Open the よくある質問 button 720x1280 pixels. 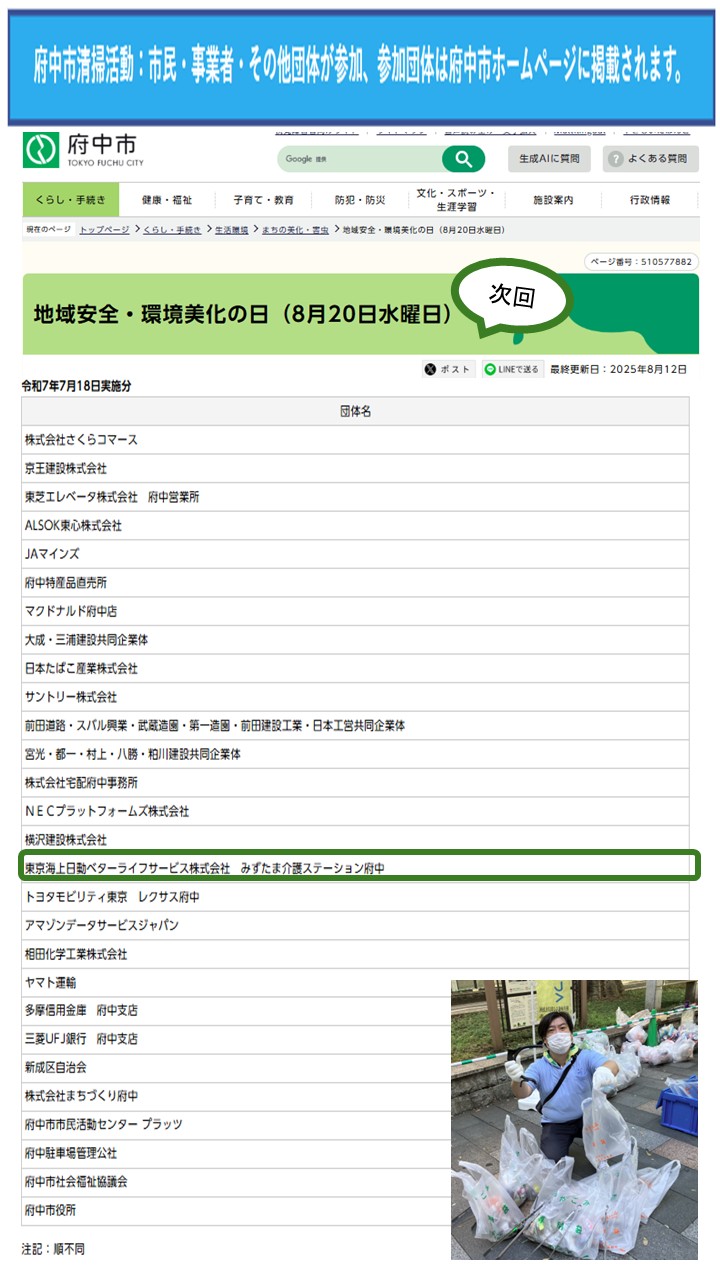coord(651,159)
